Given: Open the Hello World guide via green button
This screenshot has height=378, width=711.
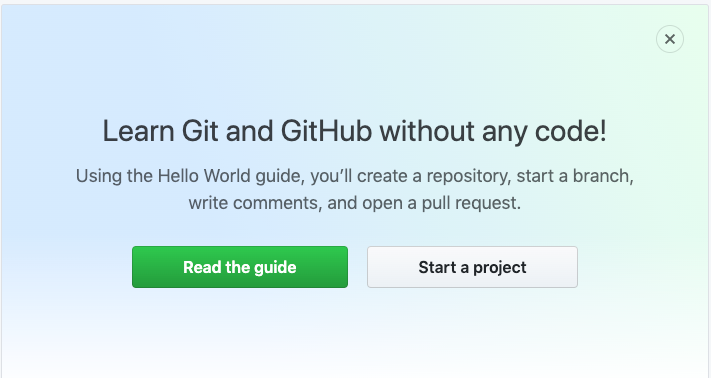Looking at the screenshot, I should click(x=240, y=267).
